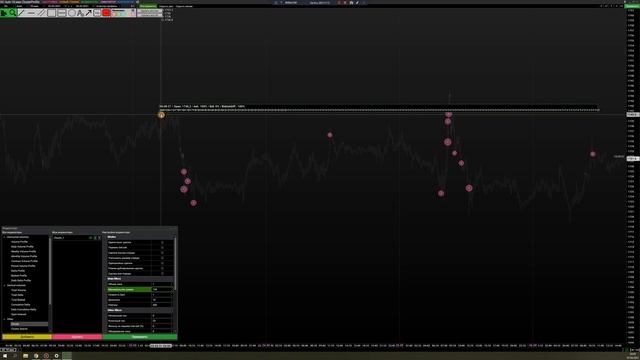Viewport: 640px width, 360px height.
Task: Select Tick Delta indicator
Action: click(18, 295)
